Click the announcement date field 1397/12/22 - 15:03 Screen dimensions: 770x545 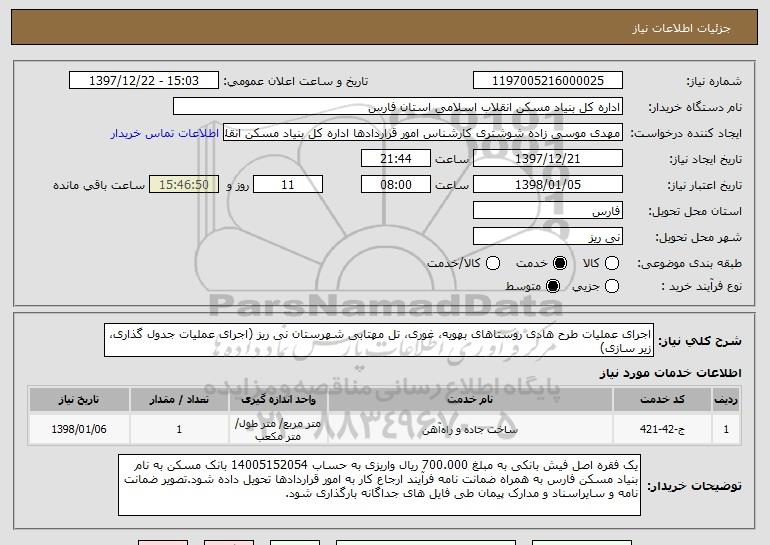coord(144,81)
